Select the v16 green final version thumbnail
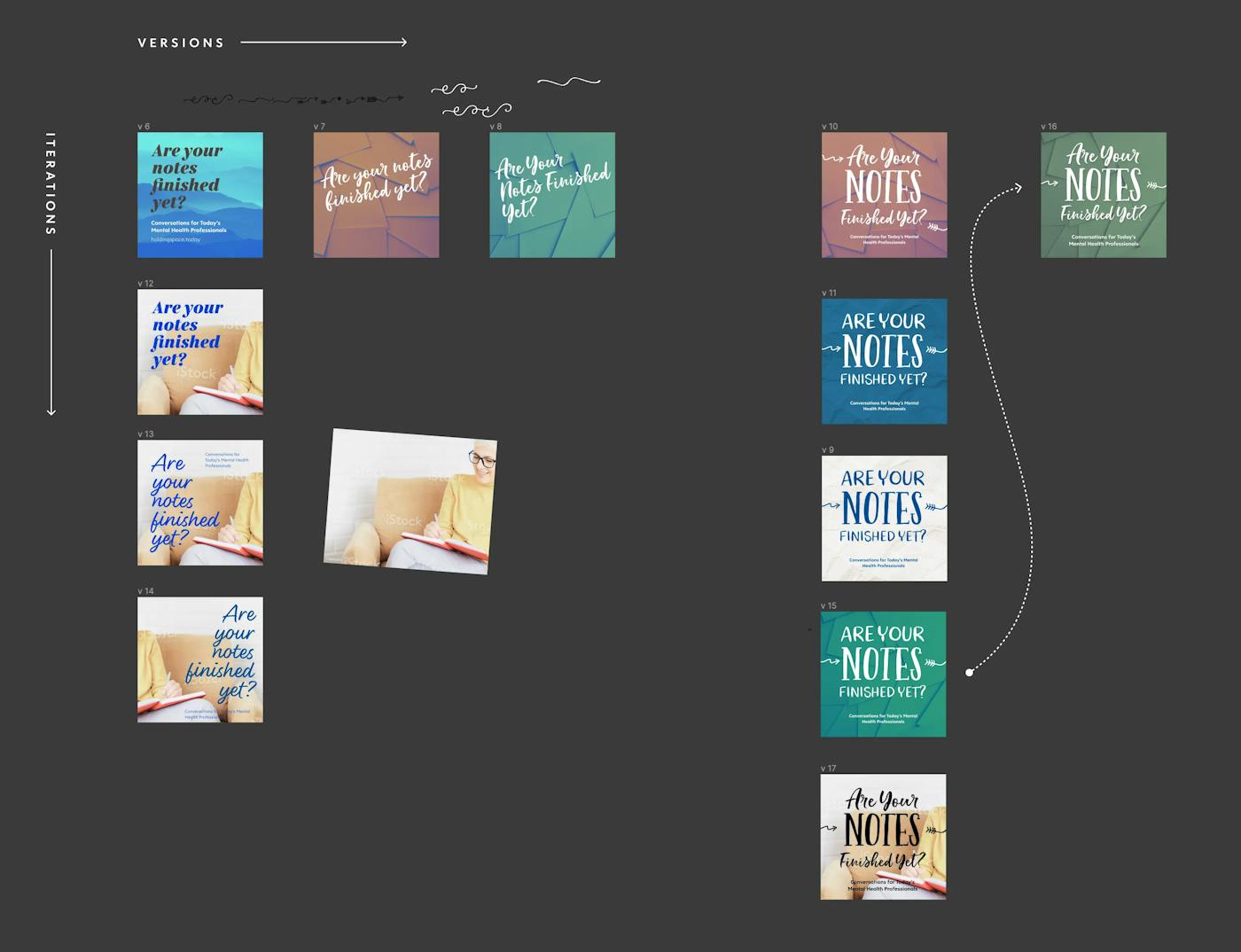This screenshot has width=1241, height=952. tap(1103, 195)
